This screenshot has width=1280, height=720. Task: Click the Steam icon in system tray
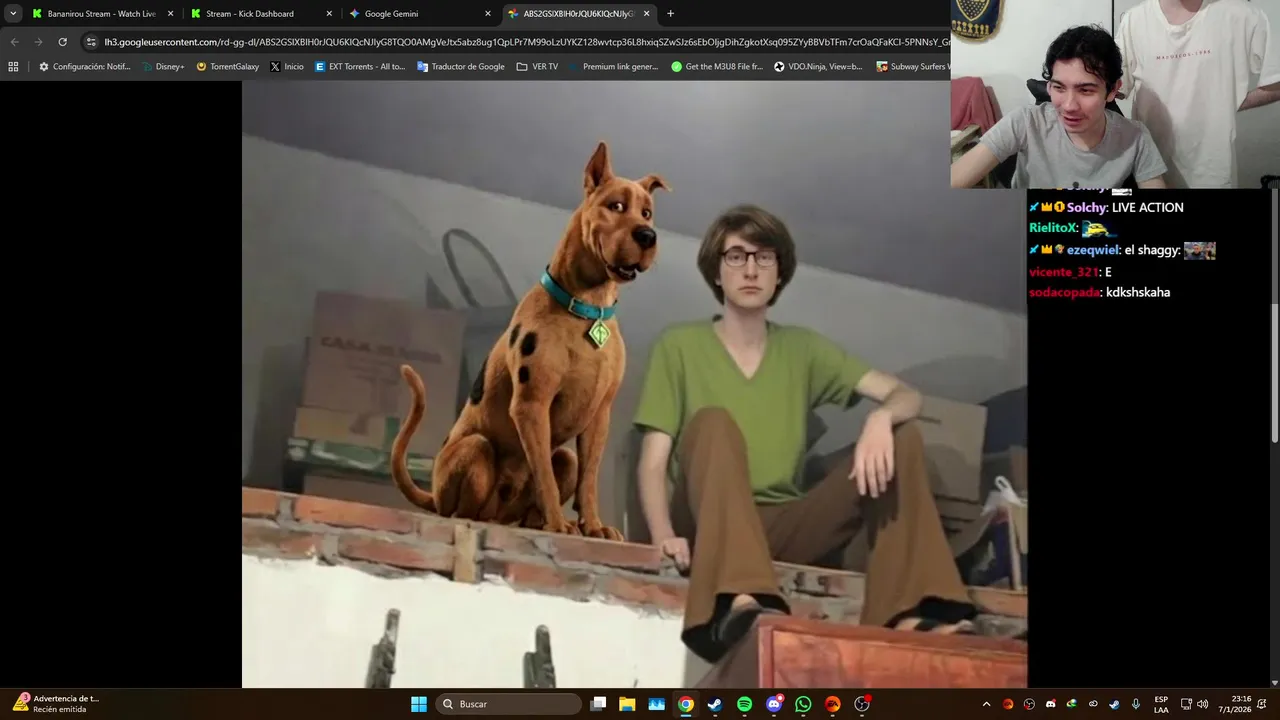point(1114,704)
